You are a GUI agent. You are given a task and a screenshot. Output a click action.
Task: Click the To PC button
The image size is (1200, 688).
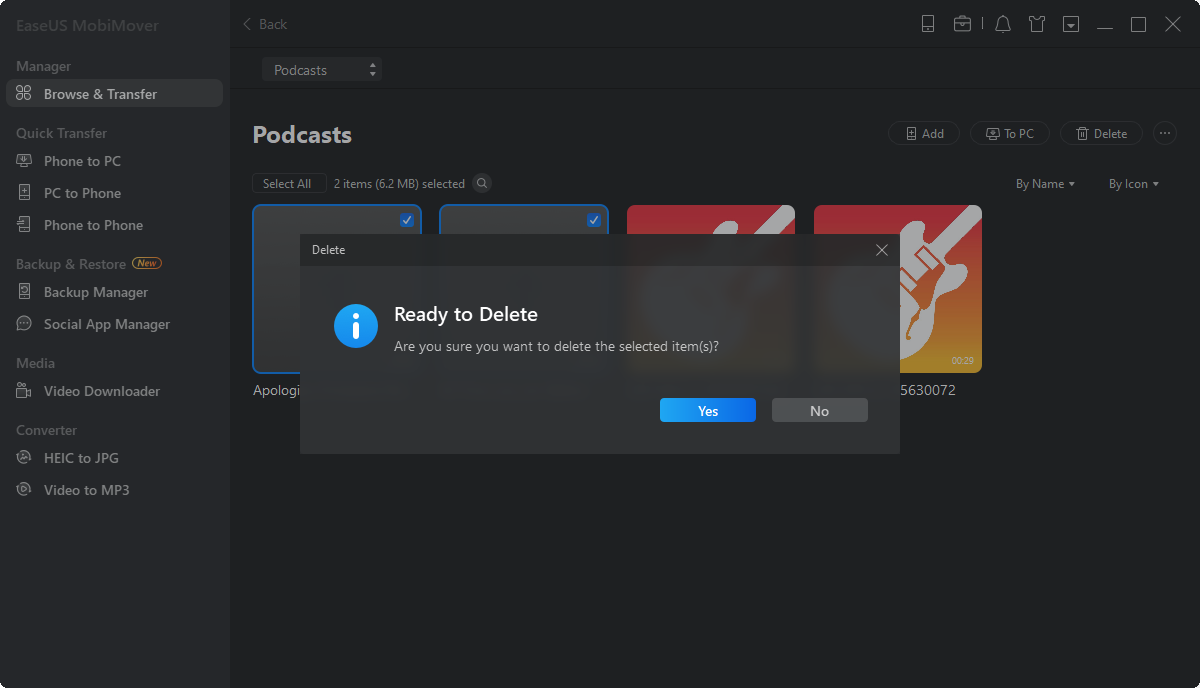1009,133
